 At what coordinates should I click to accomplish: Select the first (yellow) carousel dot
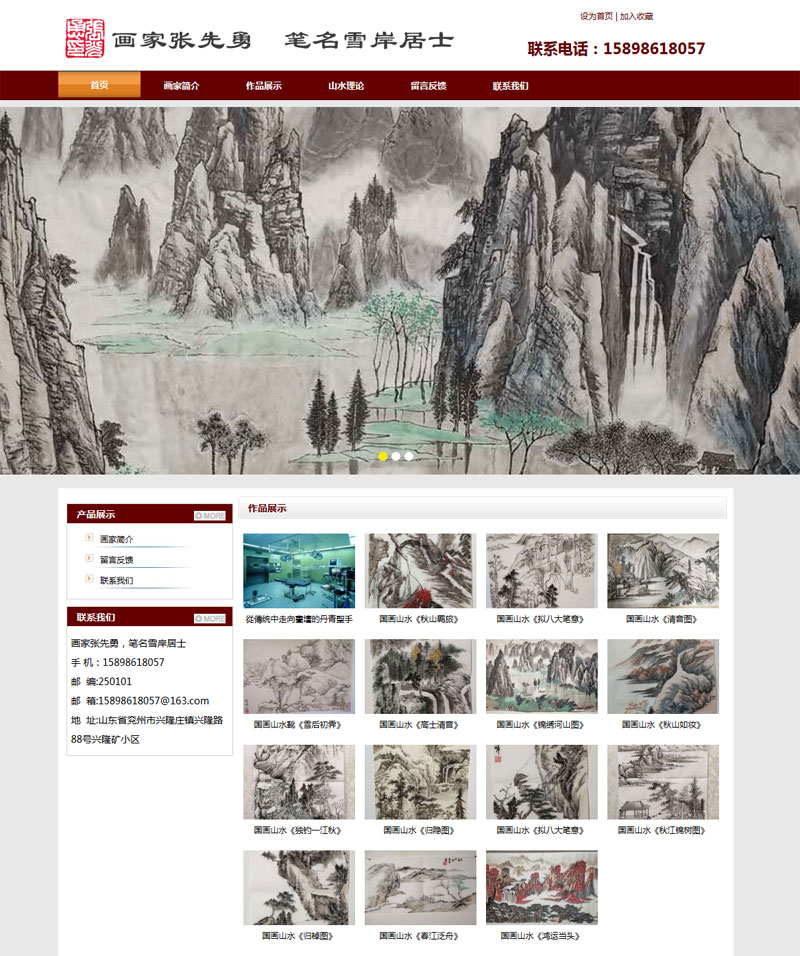[x=383, y=456]
